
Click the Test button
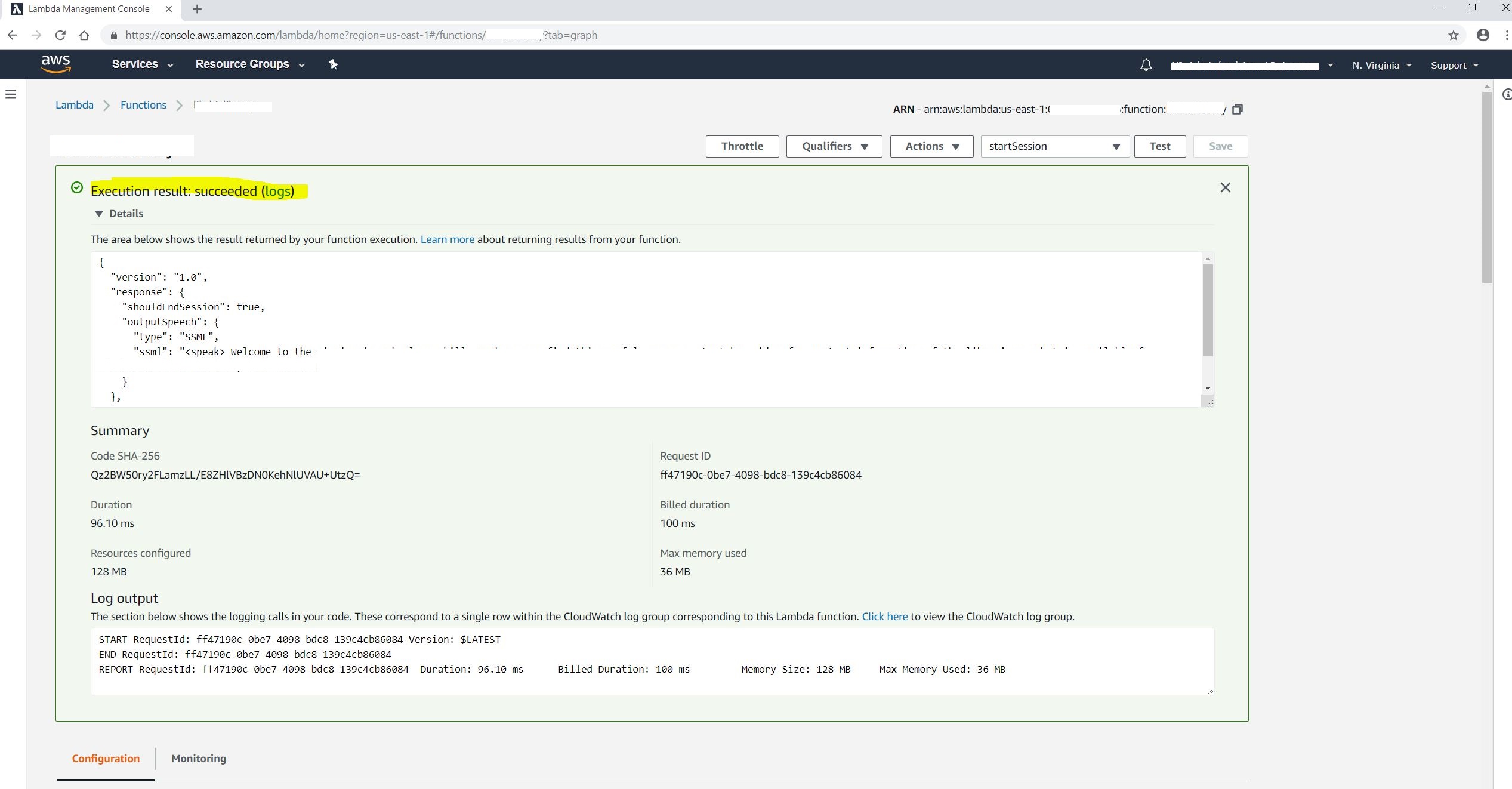[x=1159, y=146]
